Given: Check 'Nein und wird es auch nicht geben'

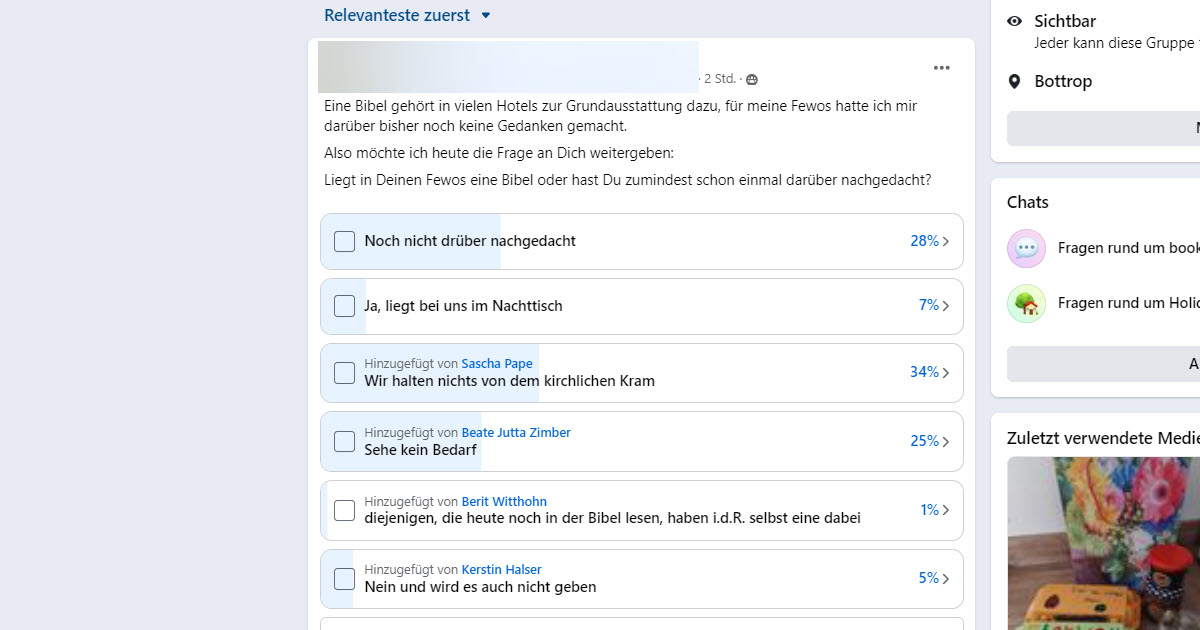Looking at the screenshot, I should 344,578.
